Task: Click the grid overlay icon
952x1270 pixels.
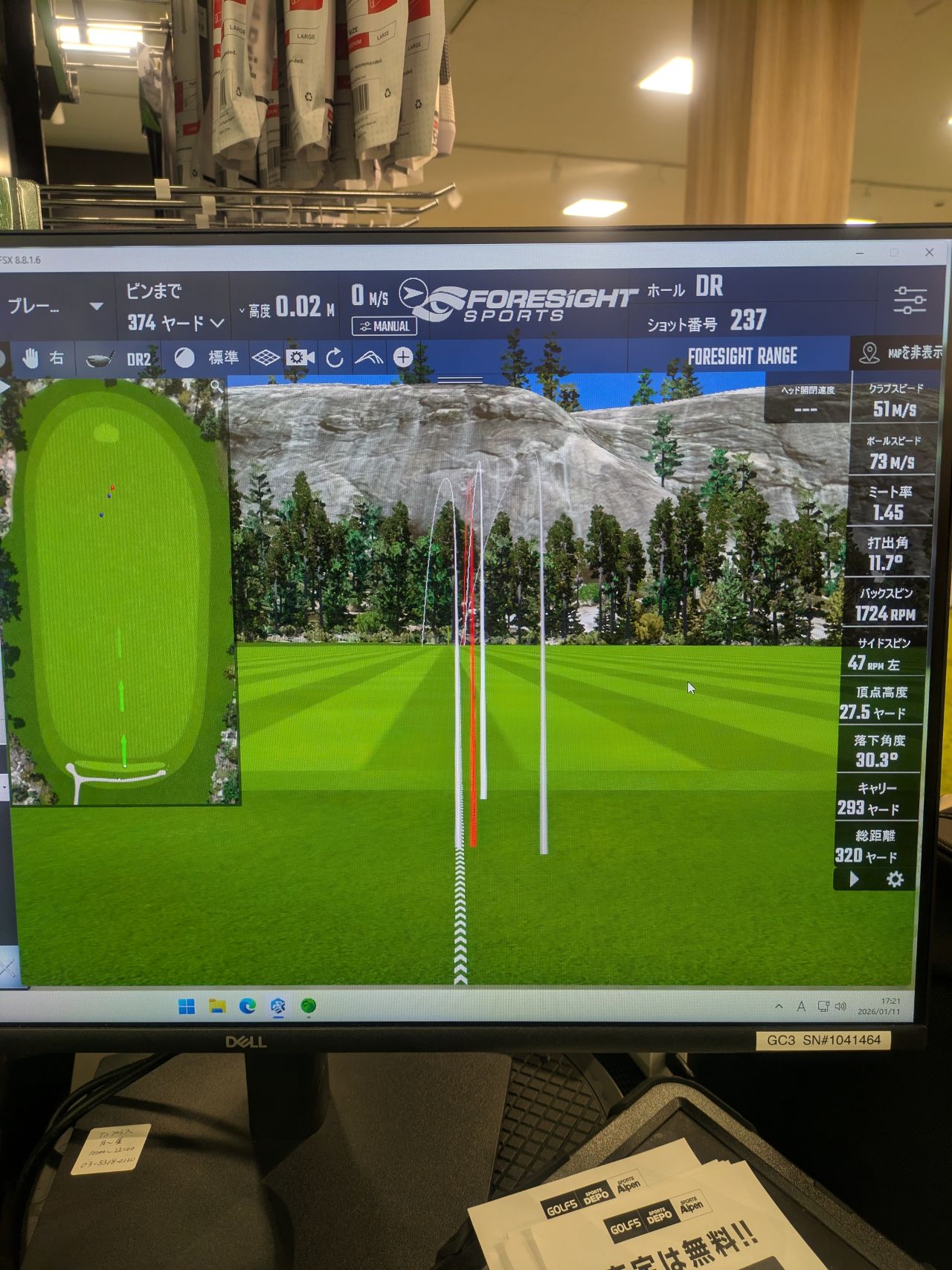Action: (x=265, y=358)
